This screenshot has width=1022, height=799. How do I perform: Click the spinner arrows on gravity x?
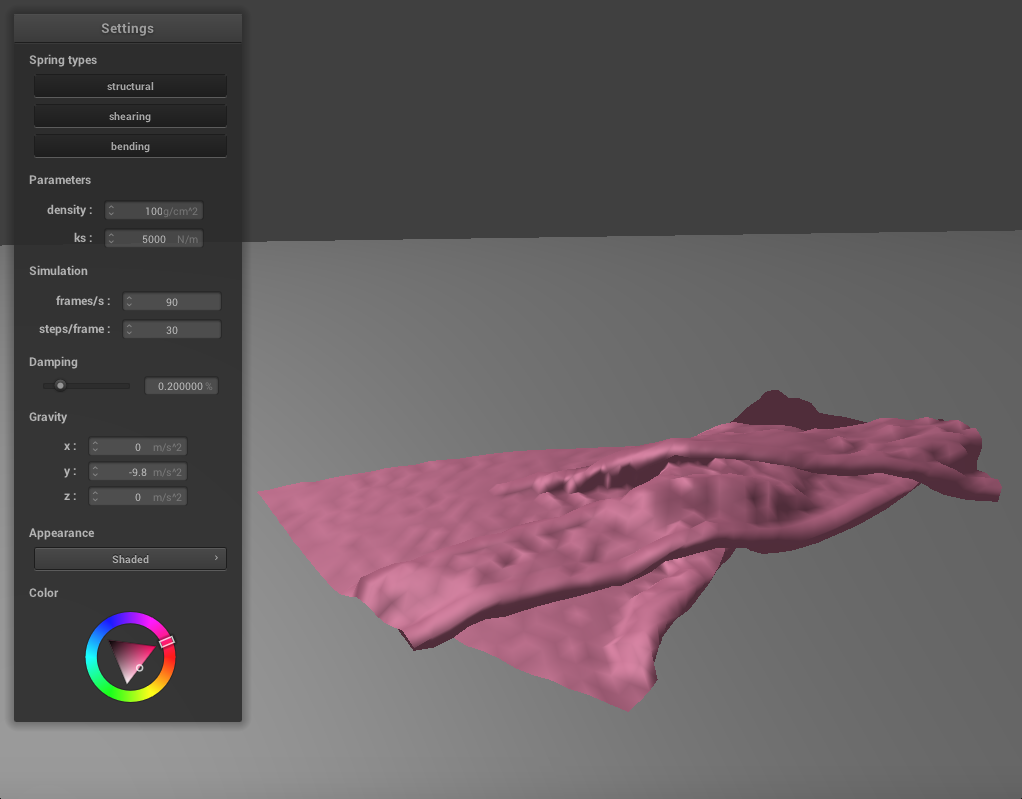(x=95, y=447)
